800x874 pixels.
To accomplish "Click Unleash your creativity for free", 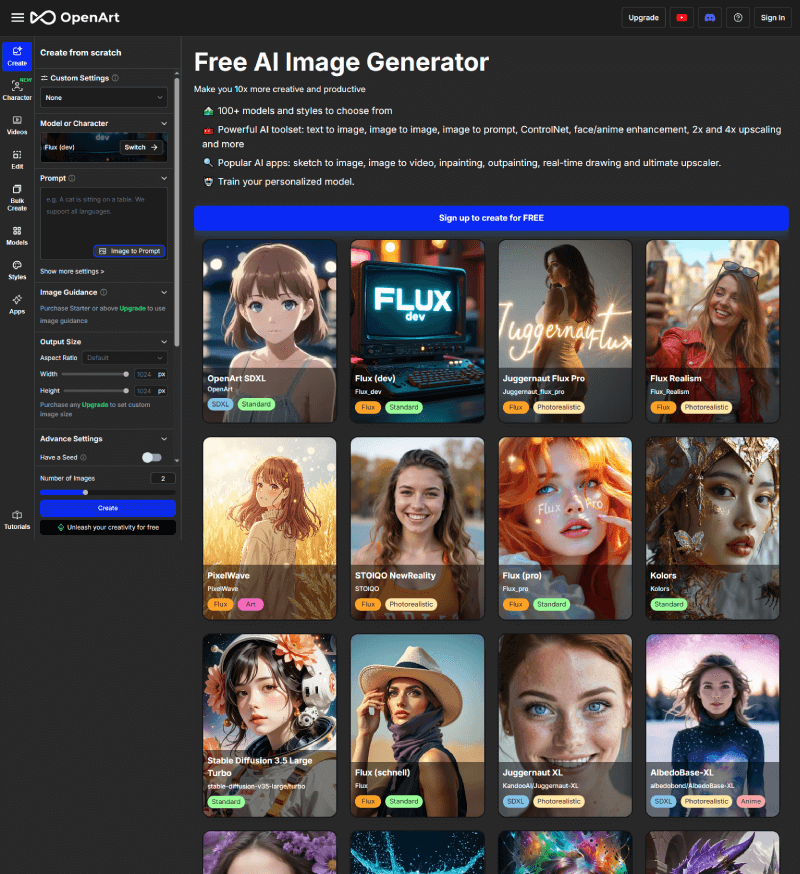I will point(108,527).
